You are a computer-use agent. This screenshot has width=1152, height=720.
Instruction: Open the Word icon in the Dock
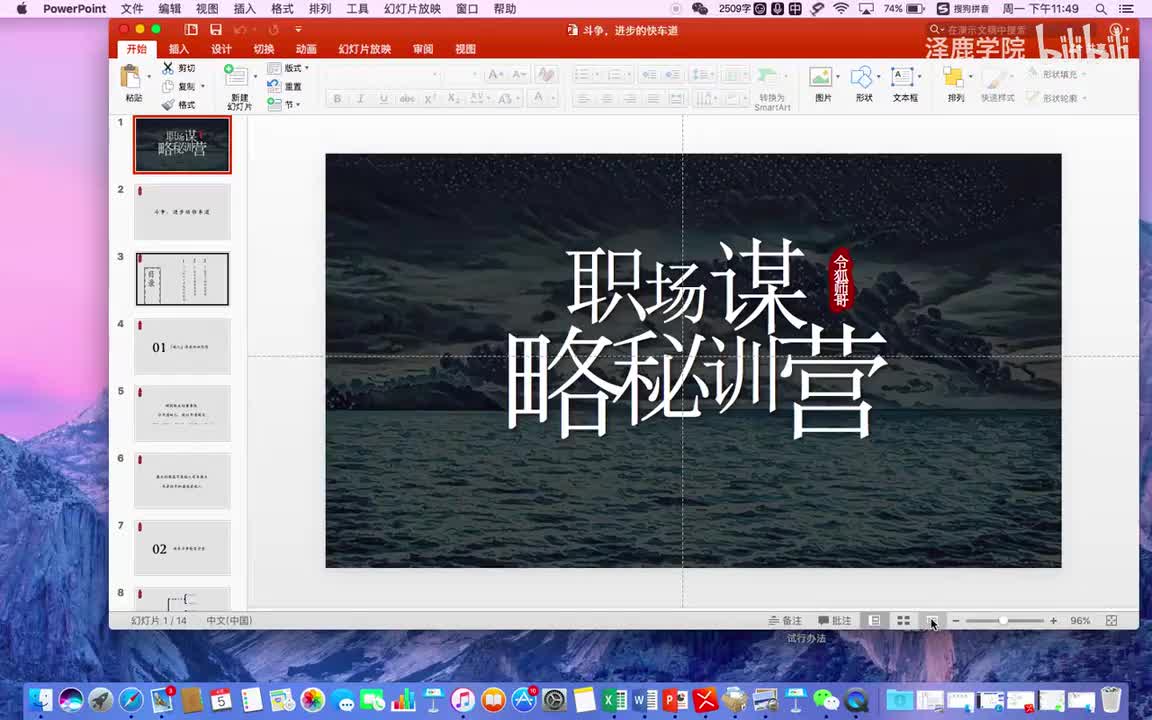pos(645,700)
